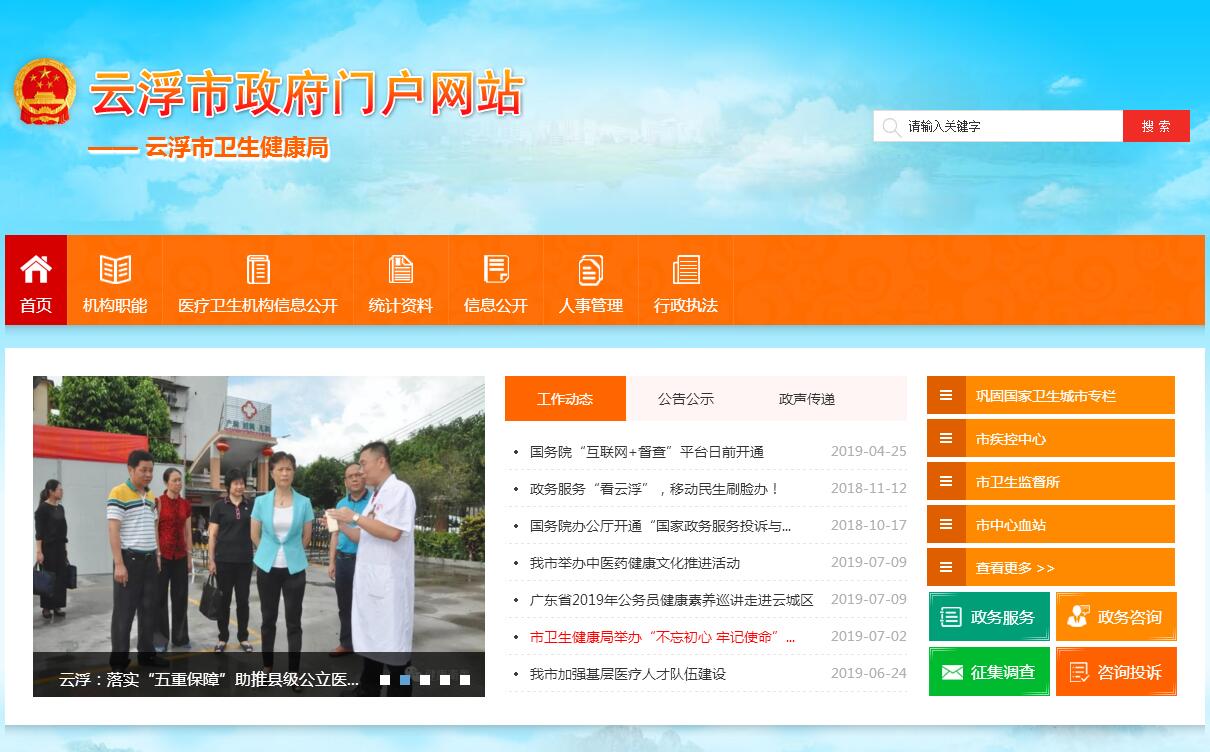Switch to the 政声传递 tab
Screen dimensions: 1210x752
pos(807,398)
